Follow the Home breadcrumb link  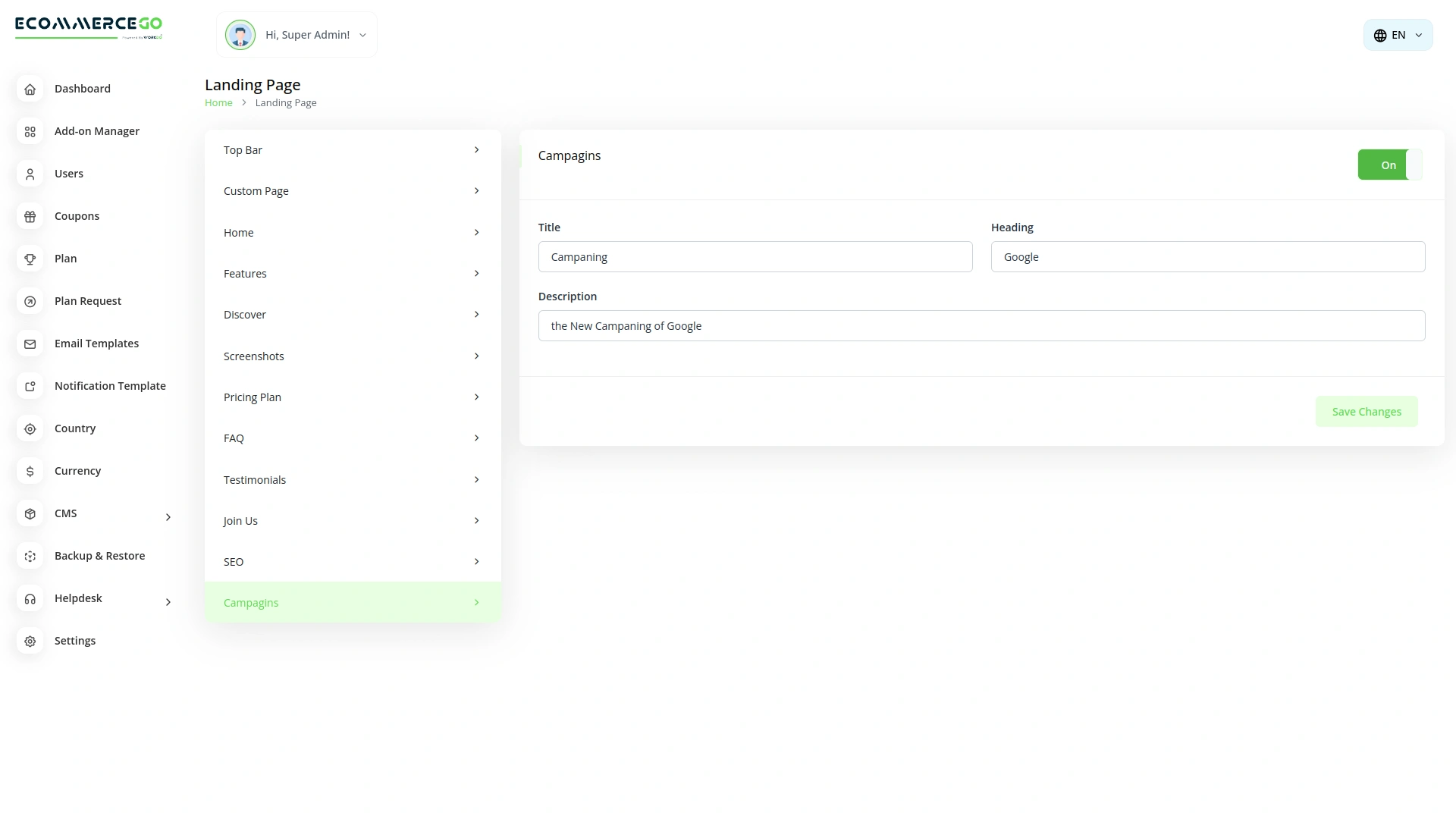(x=218, y=103)
